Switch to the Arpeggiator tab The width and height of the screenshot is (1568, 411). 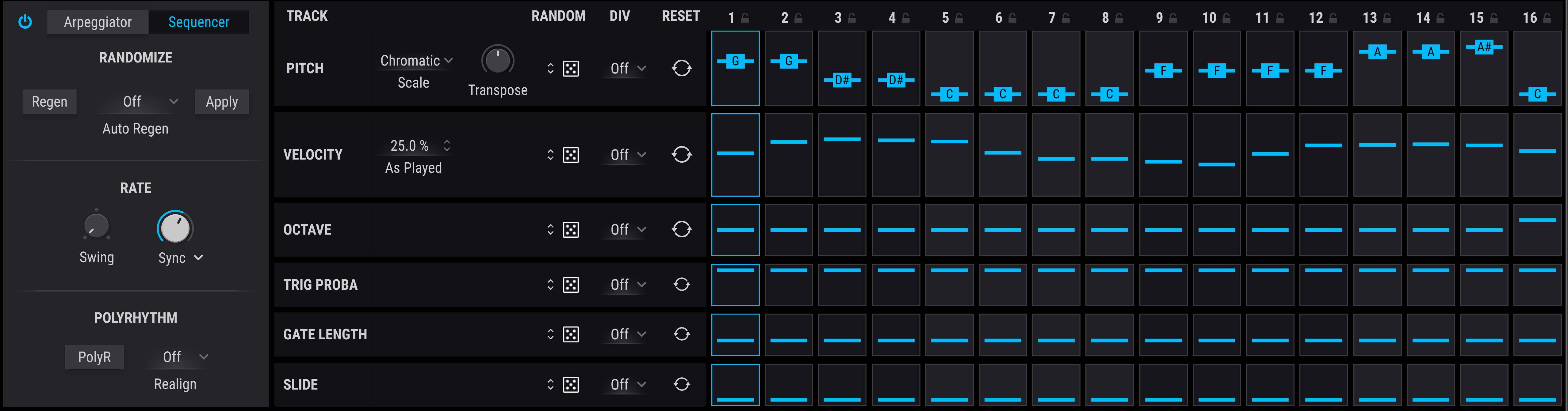98,22
